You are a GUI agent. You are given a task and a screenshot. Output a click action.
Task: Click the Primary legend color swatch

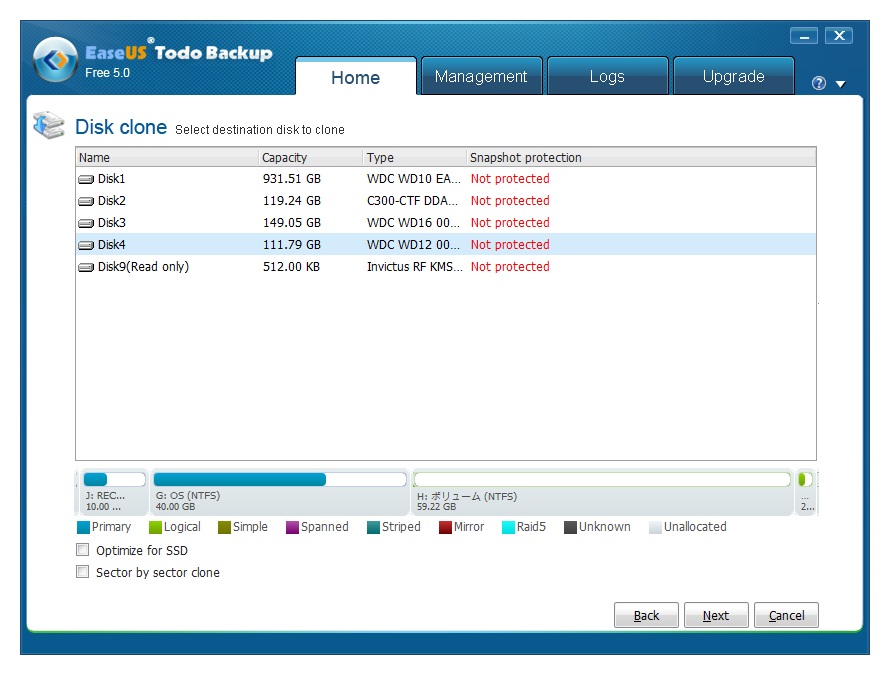(83, 527)
